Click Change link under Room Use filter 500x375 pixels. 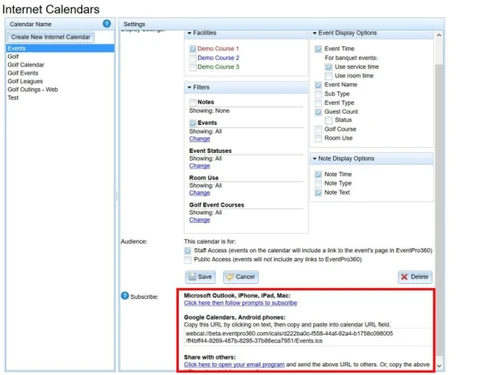pos(200,193)
